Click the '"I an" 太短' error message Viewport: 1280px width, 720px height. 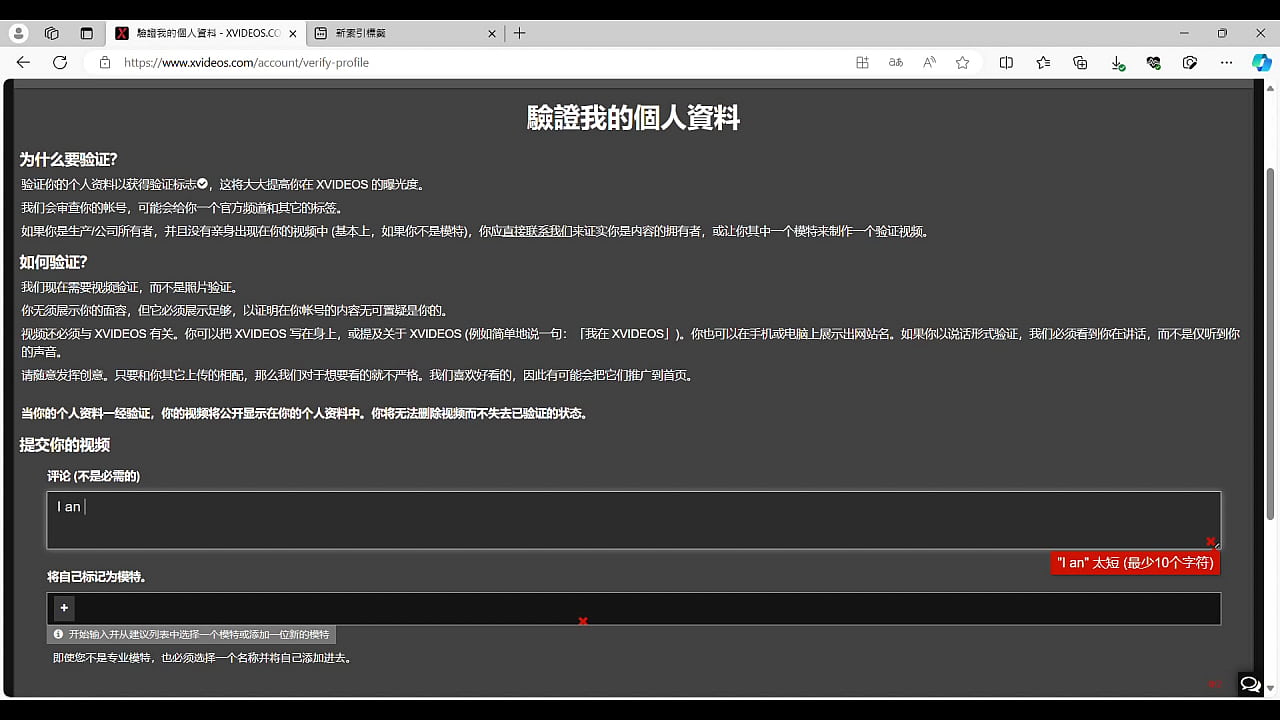[x=1135, y=563]
